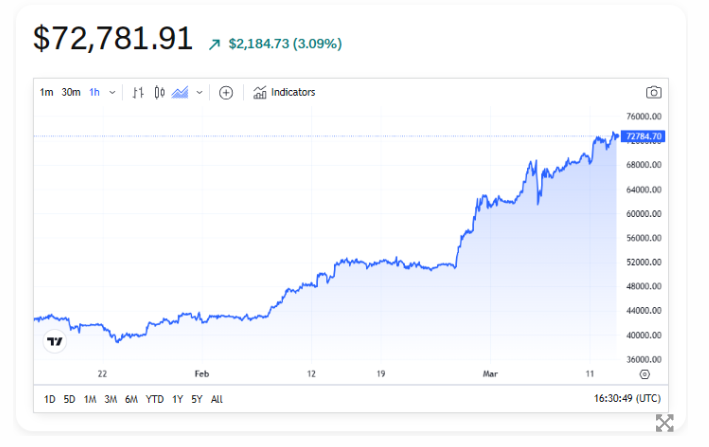
Task: Set interval to 1m
Action: pos(46,93)
